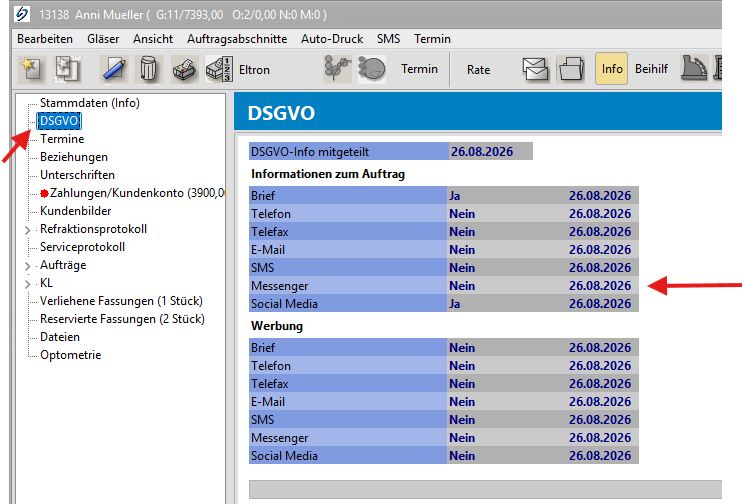Click E-Mail 'Nein' under Informationen zum Auftrag
The height and width of the screenshot is (504, 742).
[x=462, y=249]
